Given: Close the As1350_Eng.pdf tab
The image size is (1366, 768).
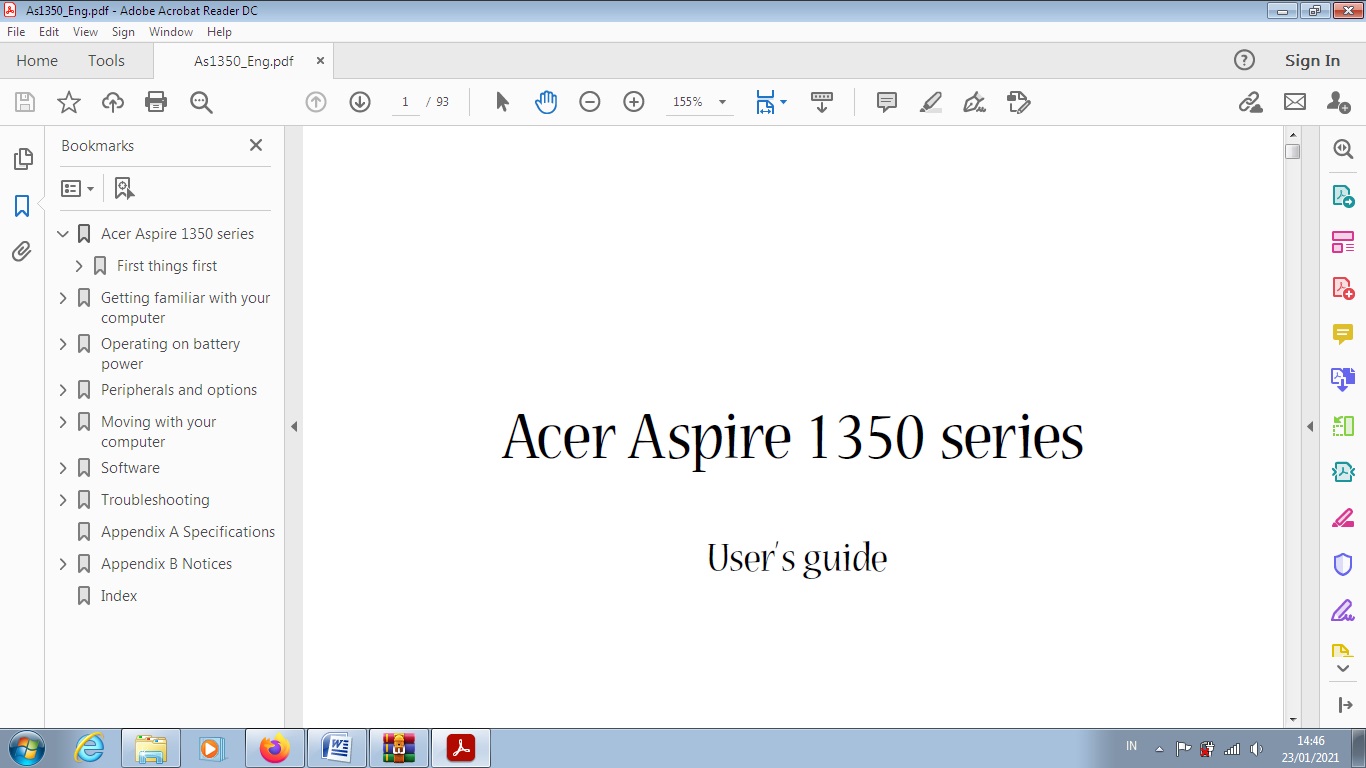Looking at the screenshot, I should coord(320,61).
